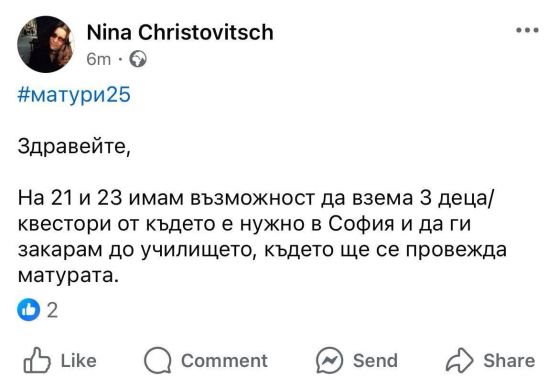This screenshot has height=388, width=559.
Task: Click the curved arrow Share icon
Action: (x=460, y=360)
